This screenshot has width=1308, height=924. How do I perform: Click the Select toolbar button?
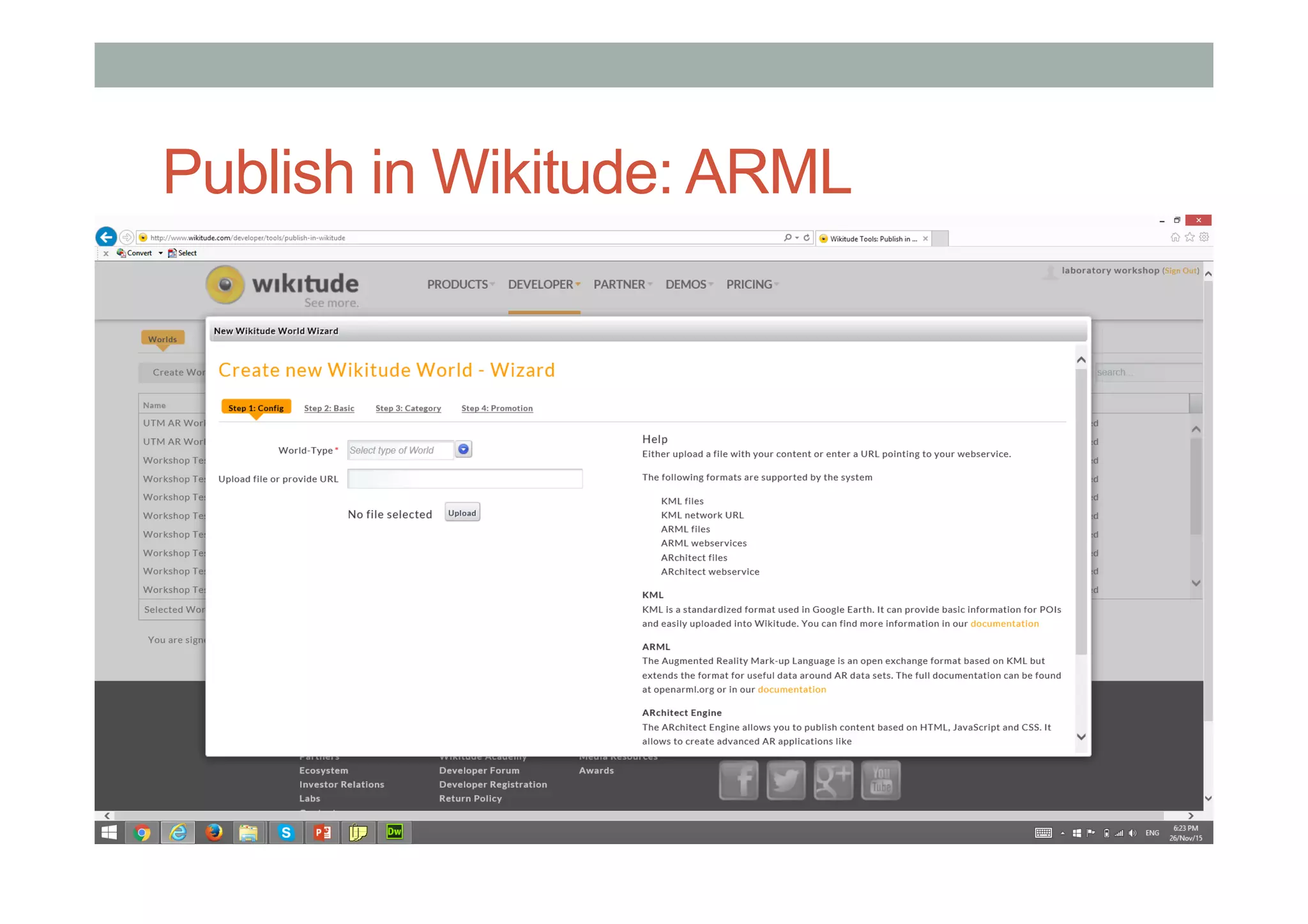[x=182, y=253]
